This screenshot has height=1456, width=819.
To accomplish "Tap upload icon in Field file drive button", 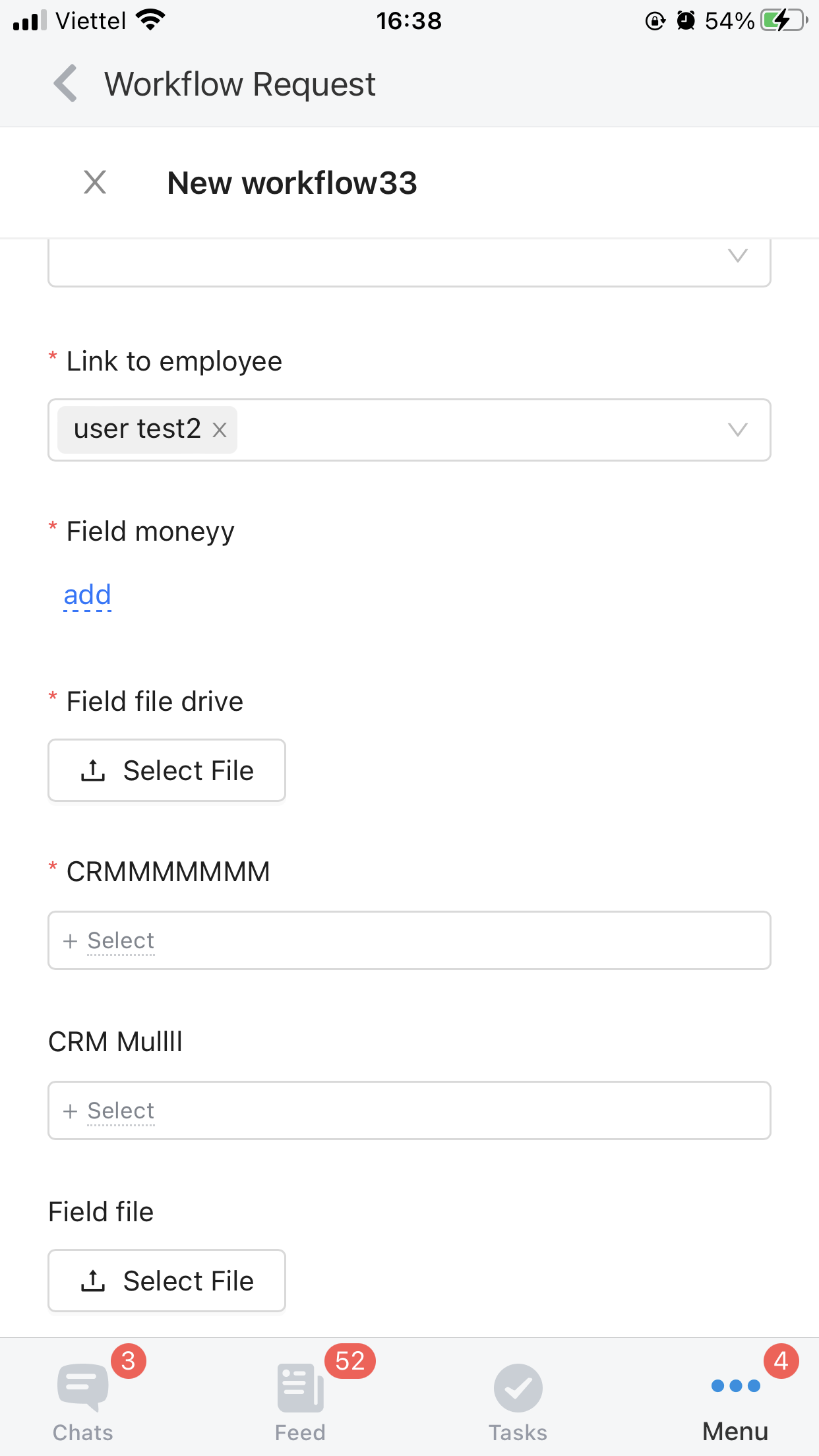I will coord(93,770).
